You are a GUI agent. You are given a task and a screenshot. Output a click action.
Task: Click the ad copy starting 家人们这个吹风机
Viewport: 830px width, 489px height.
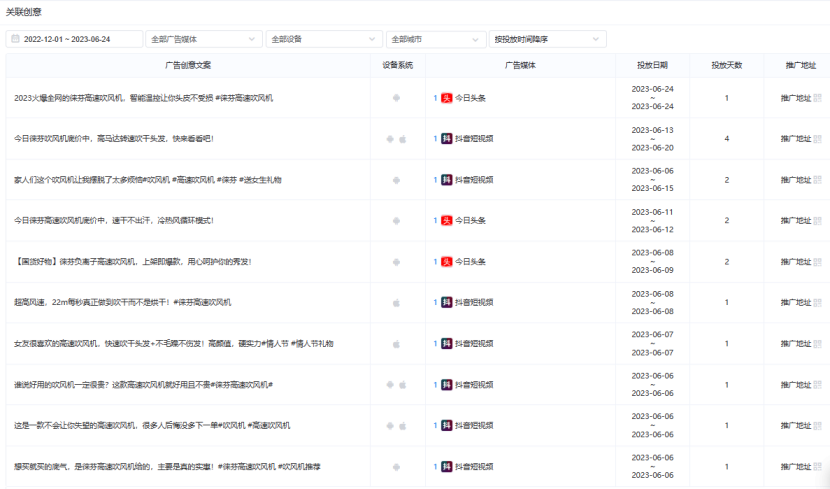coord(148,180)
